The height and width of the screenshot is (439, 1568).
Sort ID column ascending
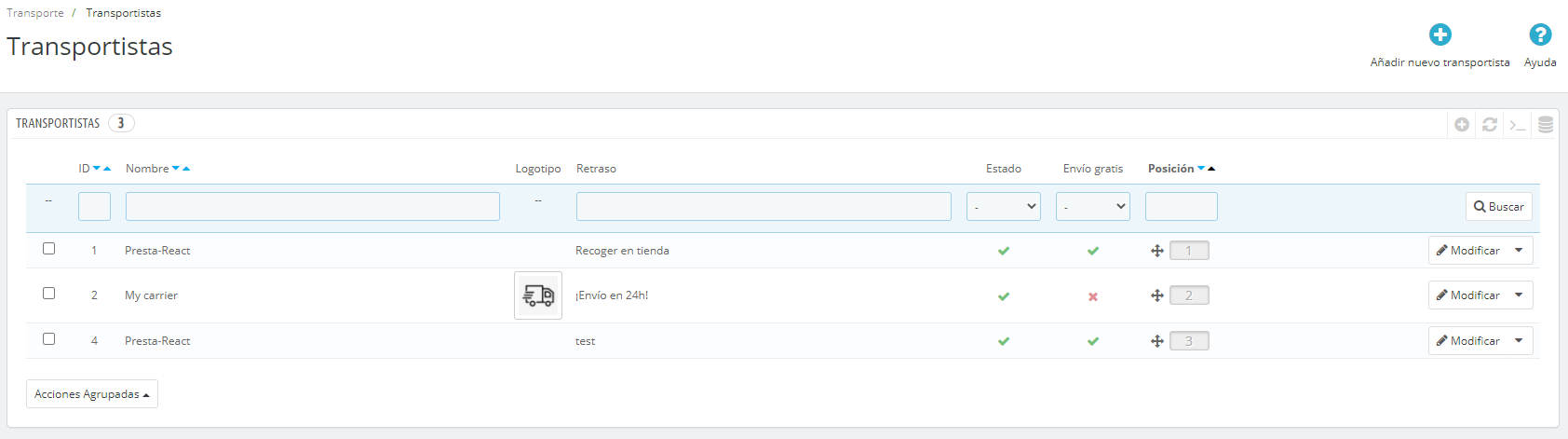click(x=107, y=169)
